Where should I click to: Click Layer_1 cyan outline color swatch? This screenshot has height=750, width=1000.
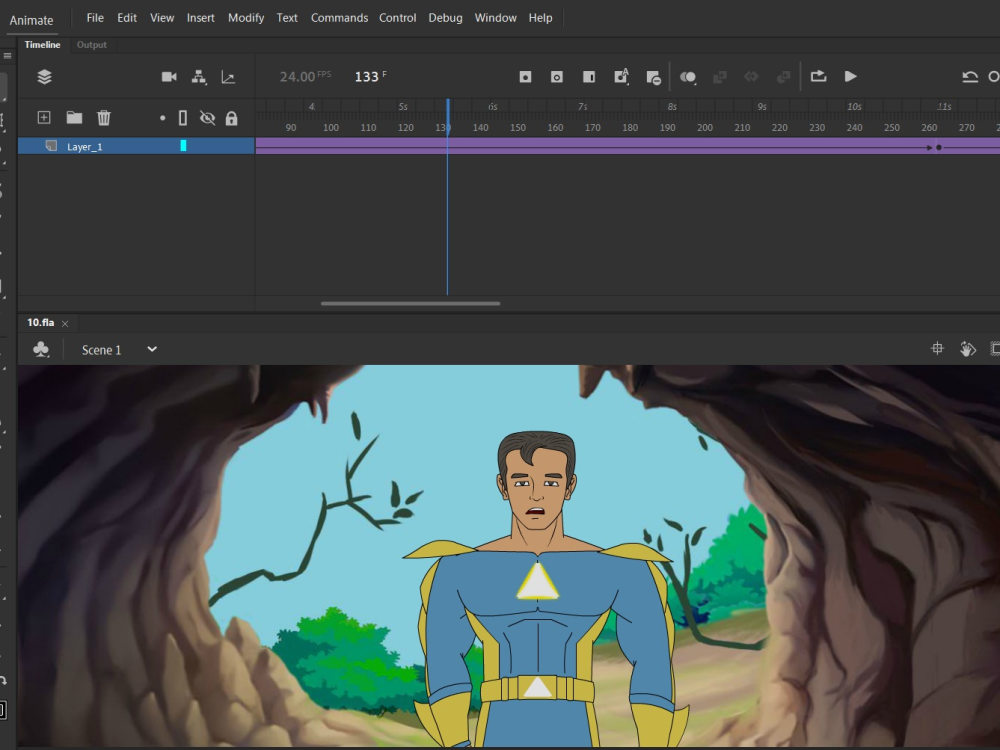coord(183,146)
